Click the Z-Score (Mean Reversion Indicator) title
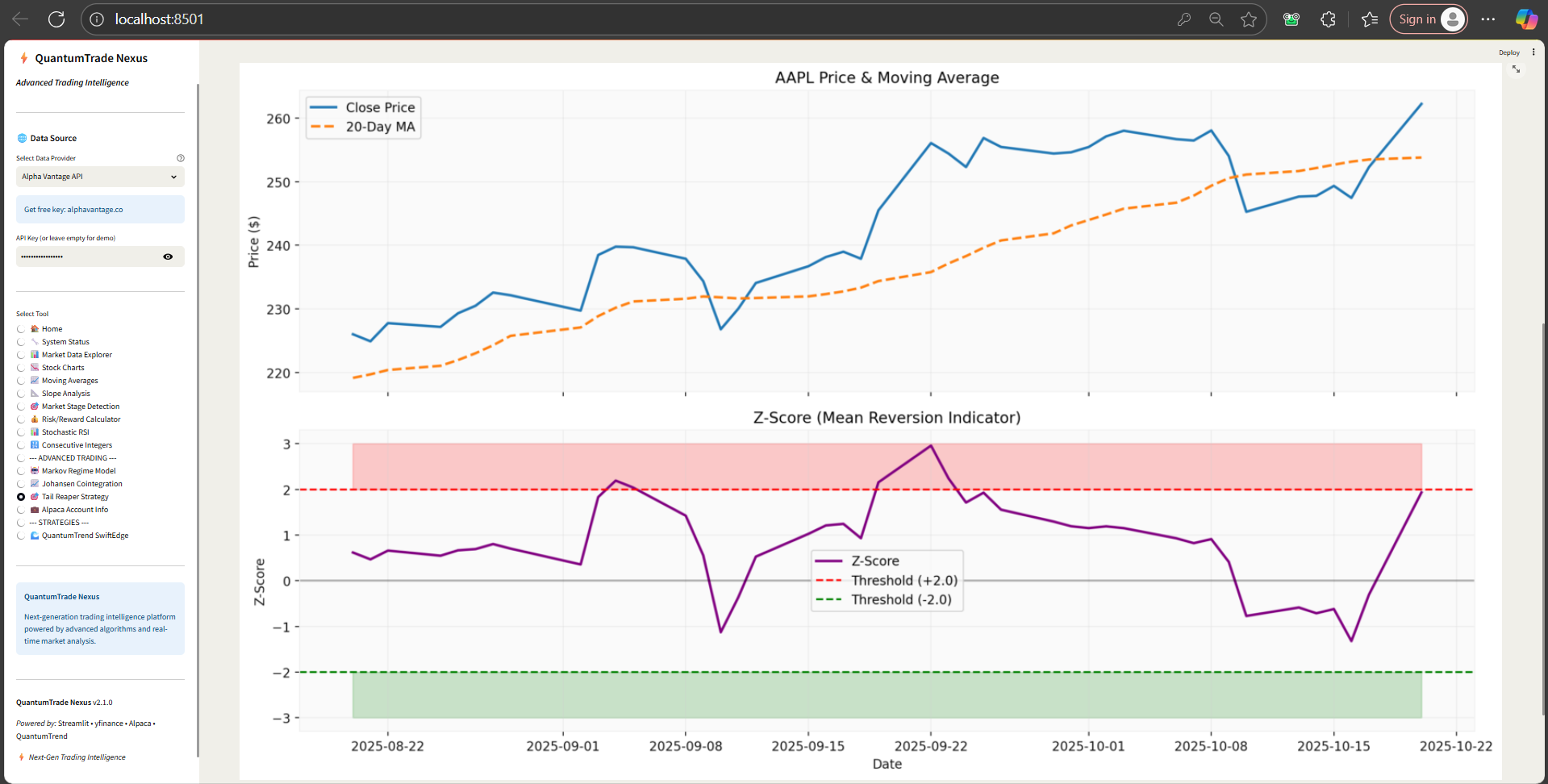1548x784 pixels. tap(887, 418)
